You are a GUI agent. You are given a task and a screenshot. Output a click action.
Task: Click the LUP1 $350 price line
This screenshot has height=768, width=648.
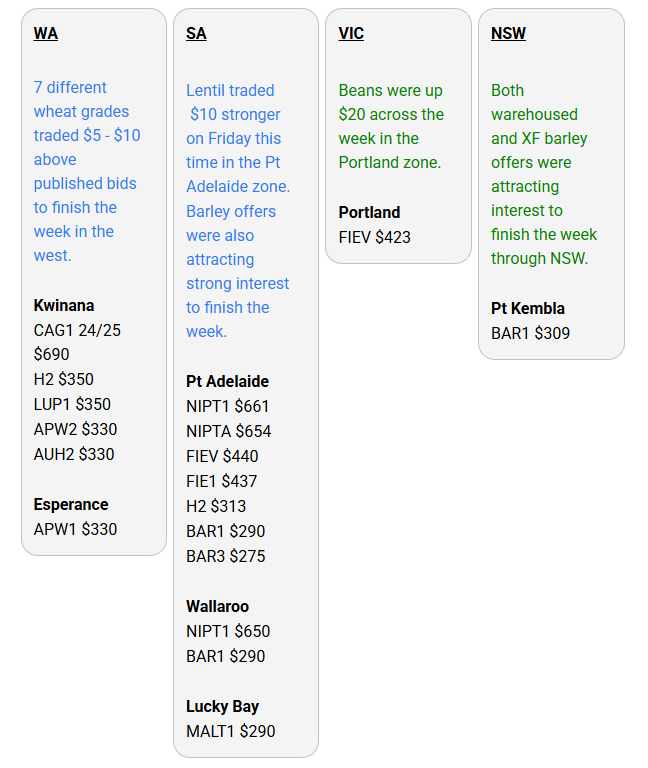click(72, 404)
